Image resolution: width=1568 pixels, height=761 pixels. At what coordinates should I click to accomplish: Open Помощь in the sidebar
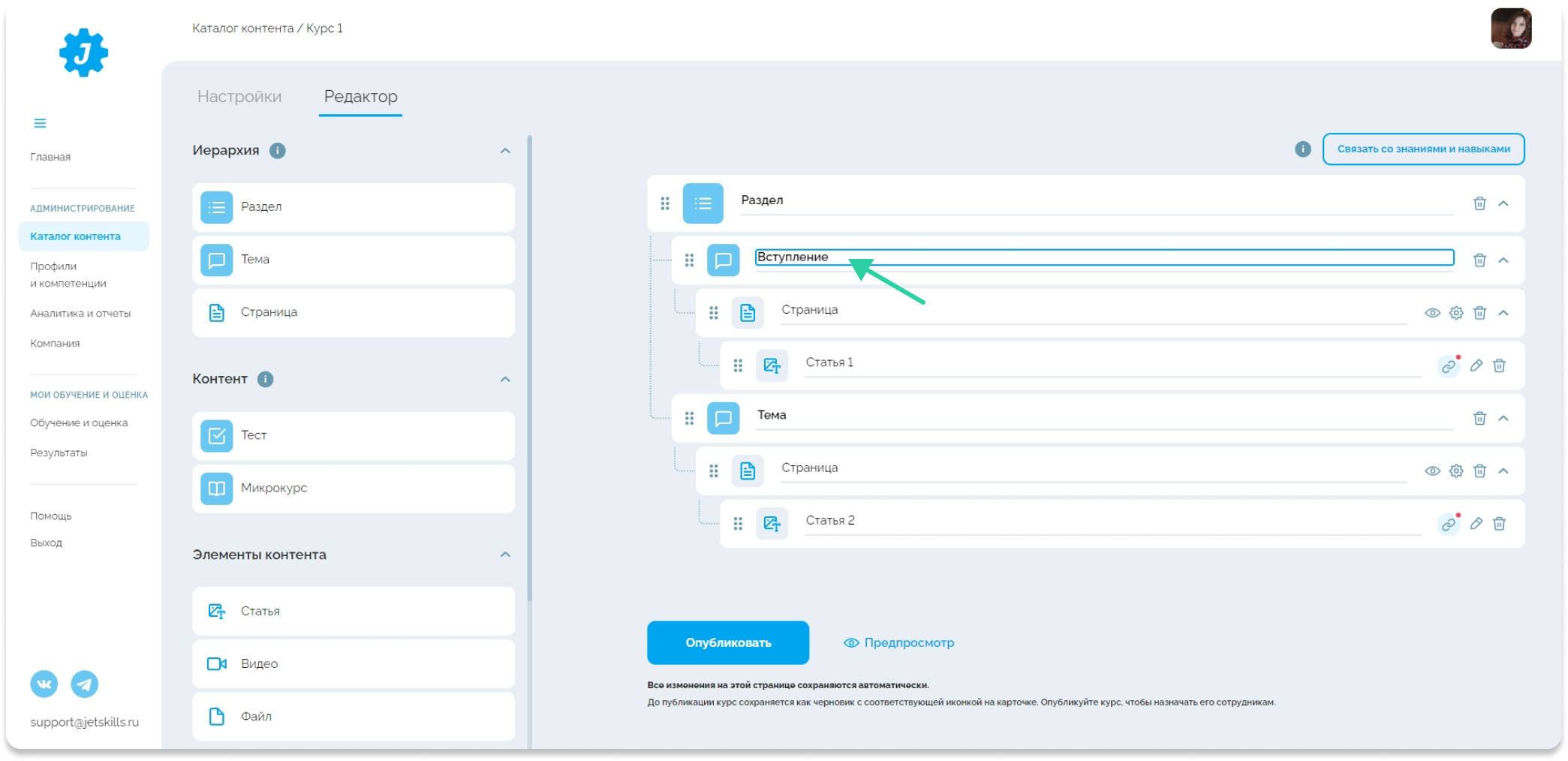pos(51,516)
